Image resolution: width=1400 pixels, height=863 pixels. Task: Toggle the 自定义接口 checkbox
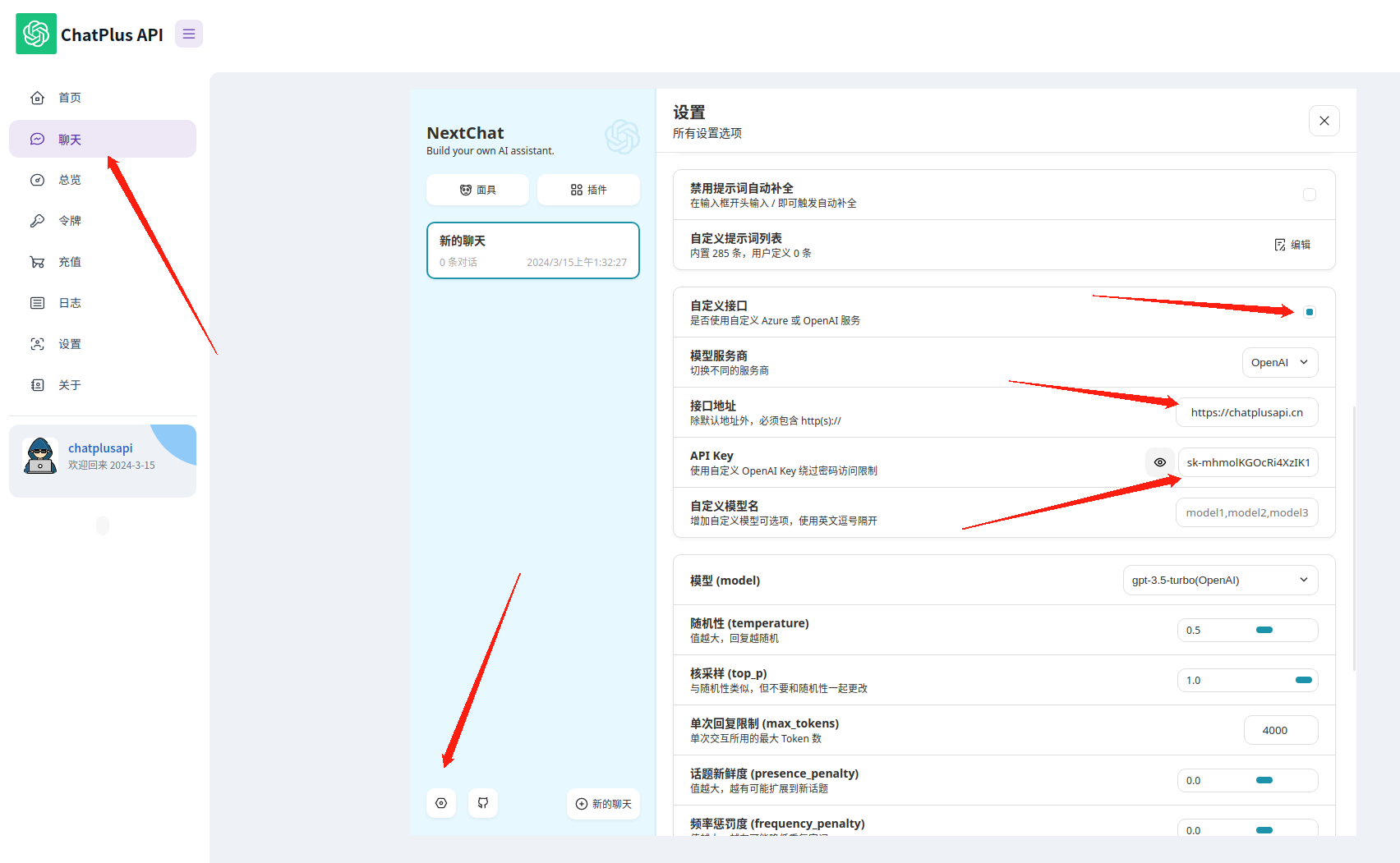coord(1310,312)
